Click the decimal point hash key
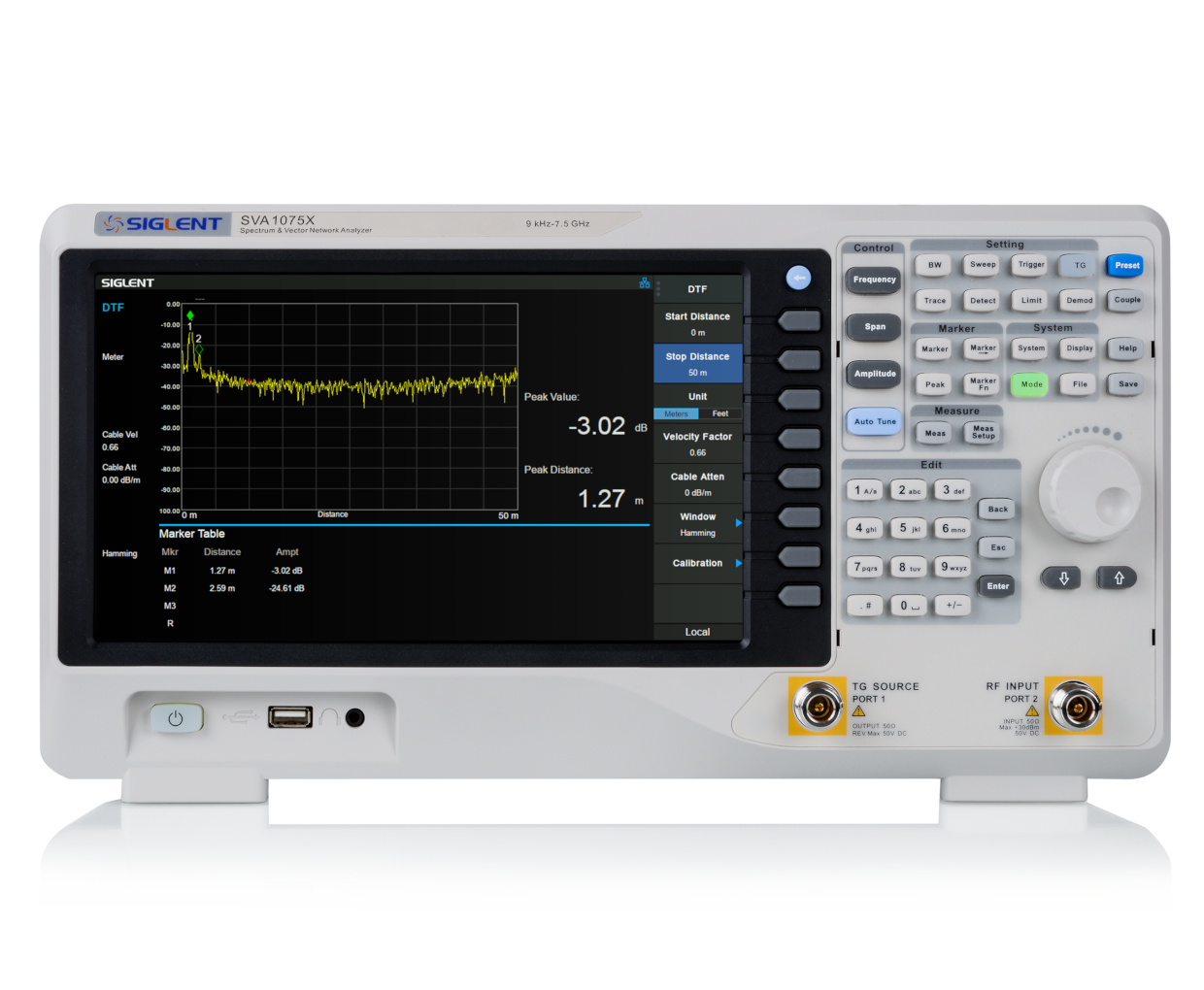The image size is (1204, 990). point(865,606)
